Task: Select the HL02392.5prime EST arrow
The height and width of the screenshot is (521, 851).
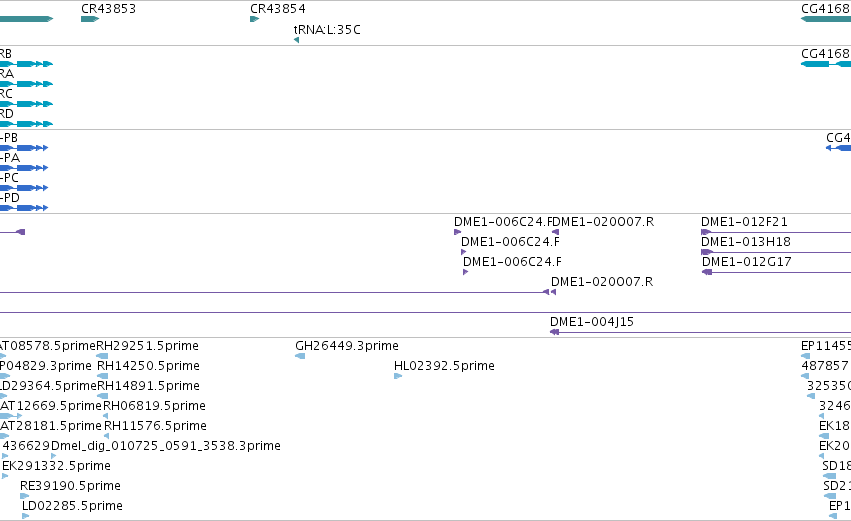Action: (x=398, y=376)
